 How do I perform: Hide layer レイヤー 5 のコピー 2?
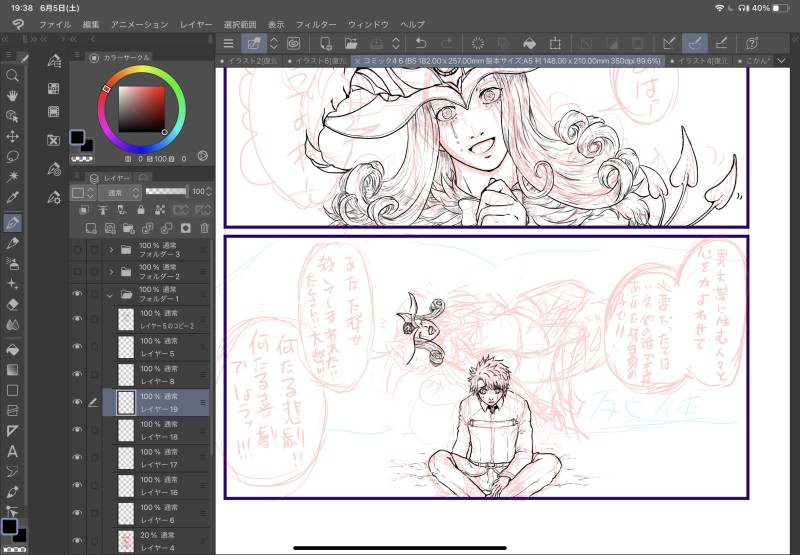tap(77, 319)
